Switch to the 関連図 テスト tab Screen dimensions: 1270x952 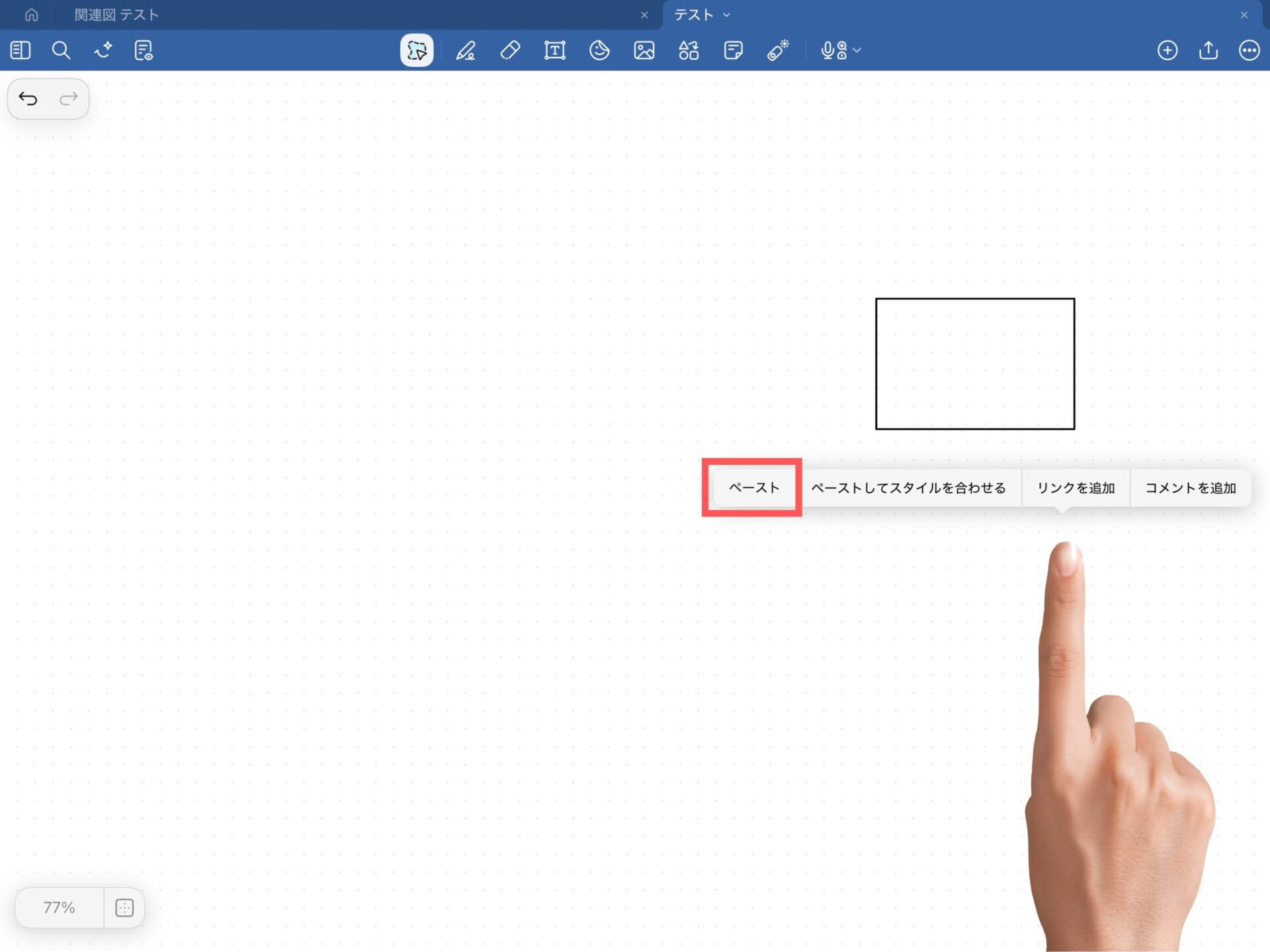pyautogui.click(x=116, y=15)
